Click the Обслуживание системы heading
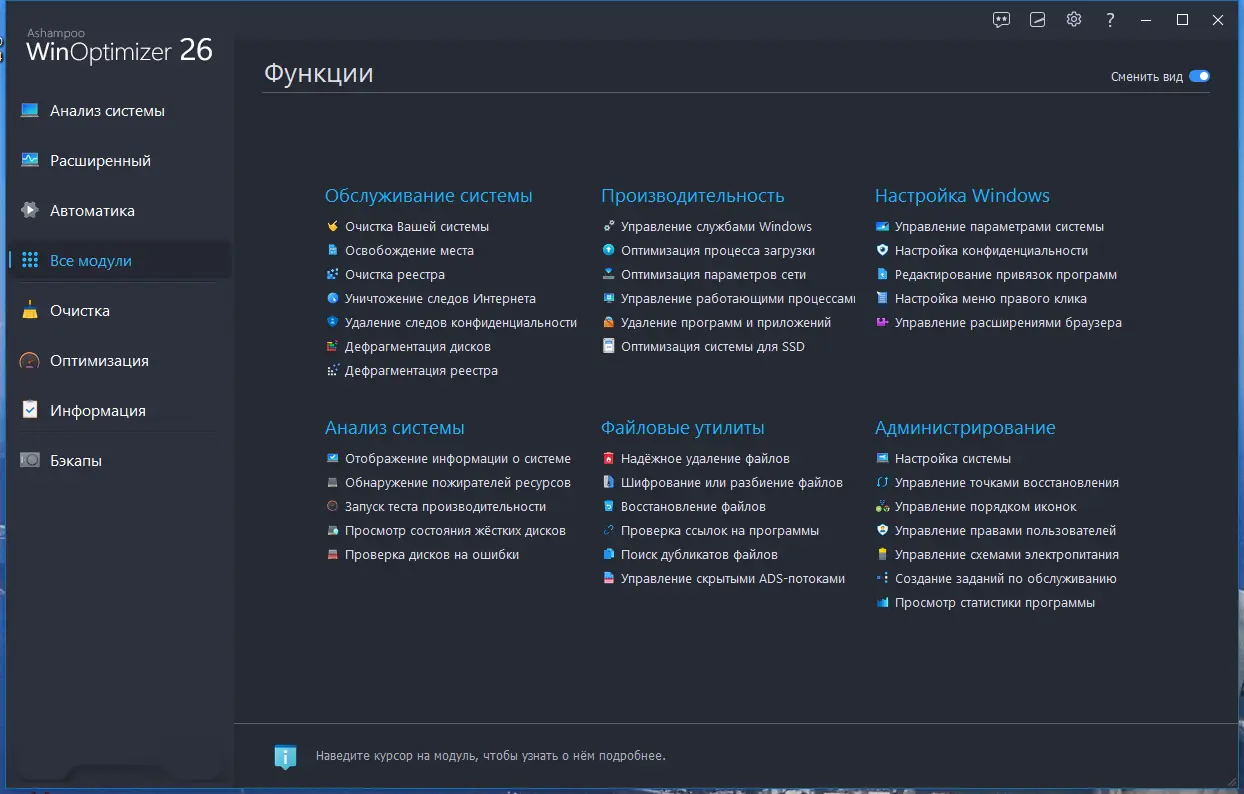1244x794 pixels. coord(429,196)
